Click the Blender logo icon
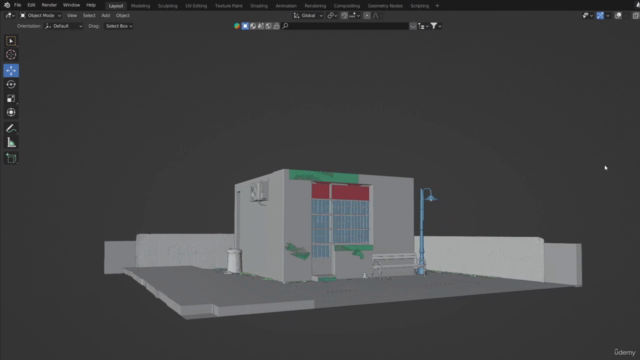This screenshot has height=360, width=640. pos(7,5)
